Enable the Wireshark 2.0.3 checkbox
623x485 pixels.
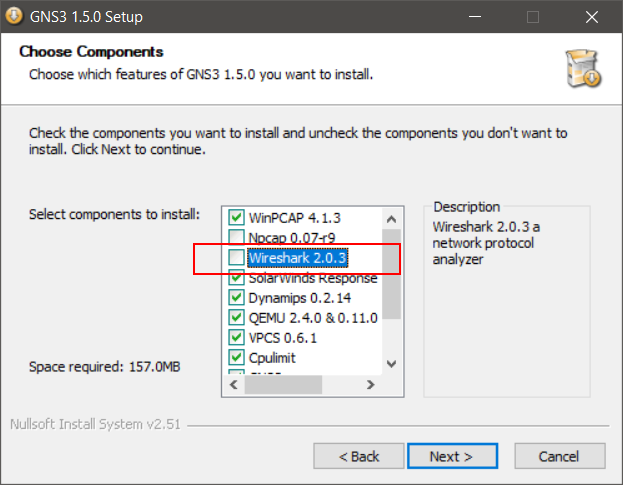(x=236, y=257)
